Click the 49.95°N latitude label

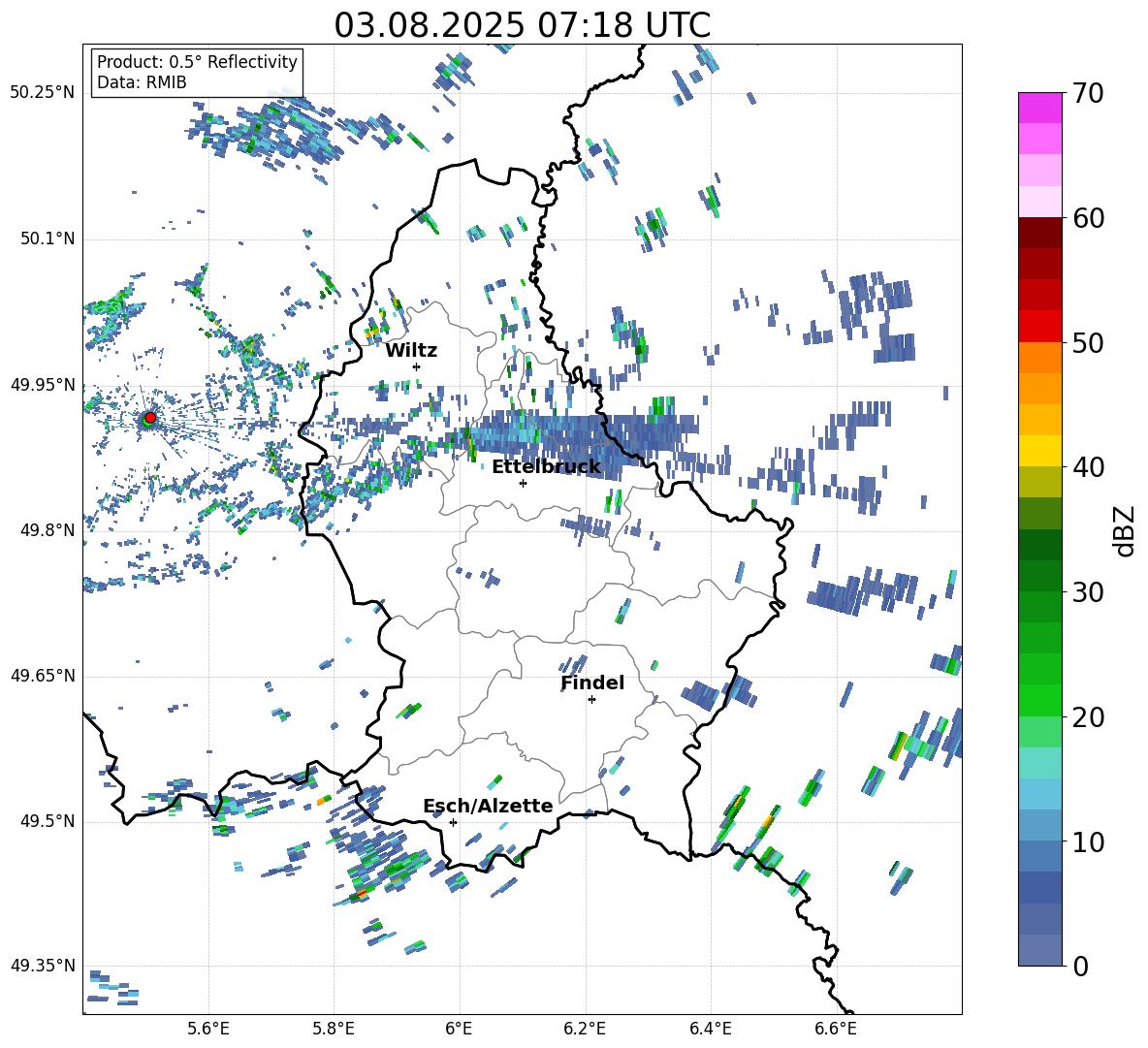pyautogui.click(x=43, y=384)
